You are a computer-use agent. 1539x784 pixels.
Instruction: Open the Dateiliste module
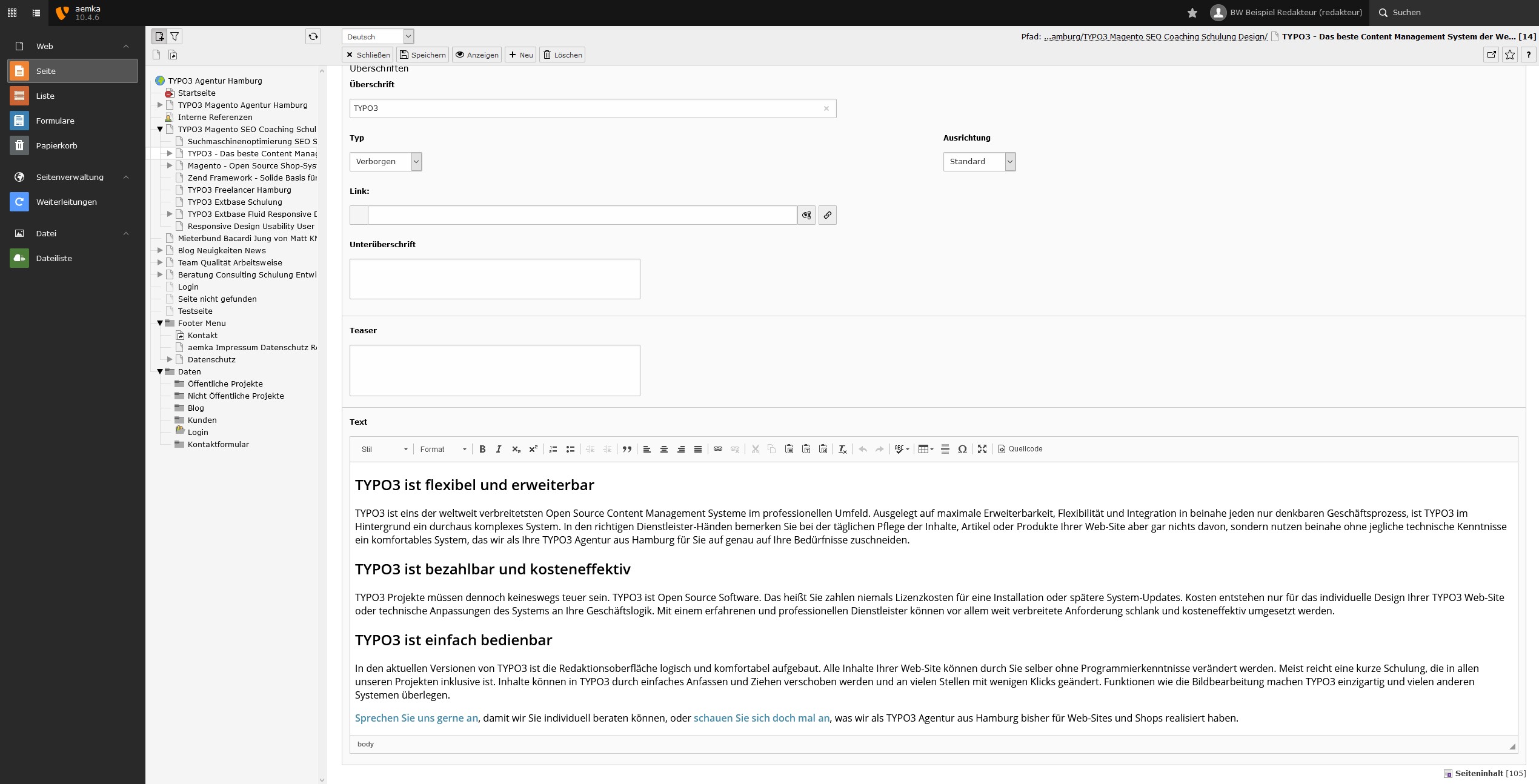pyautogui.click(x=54, y=258)
